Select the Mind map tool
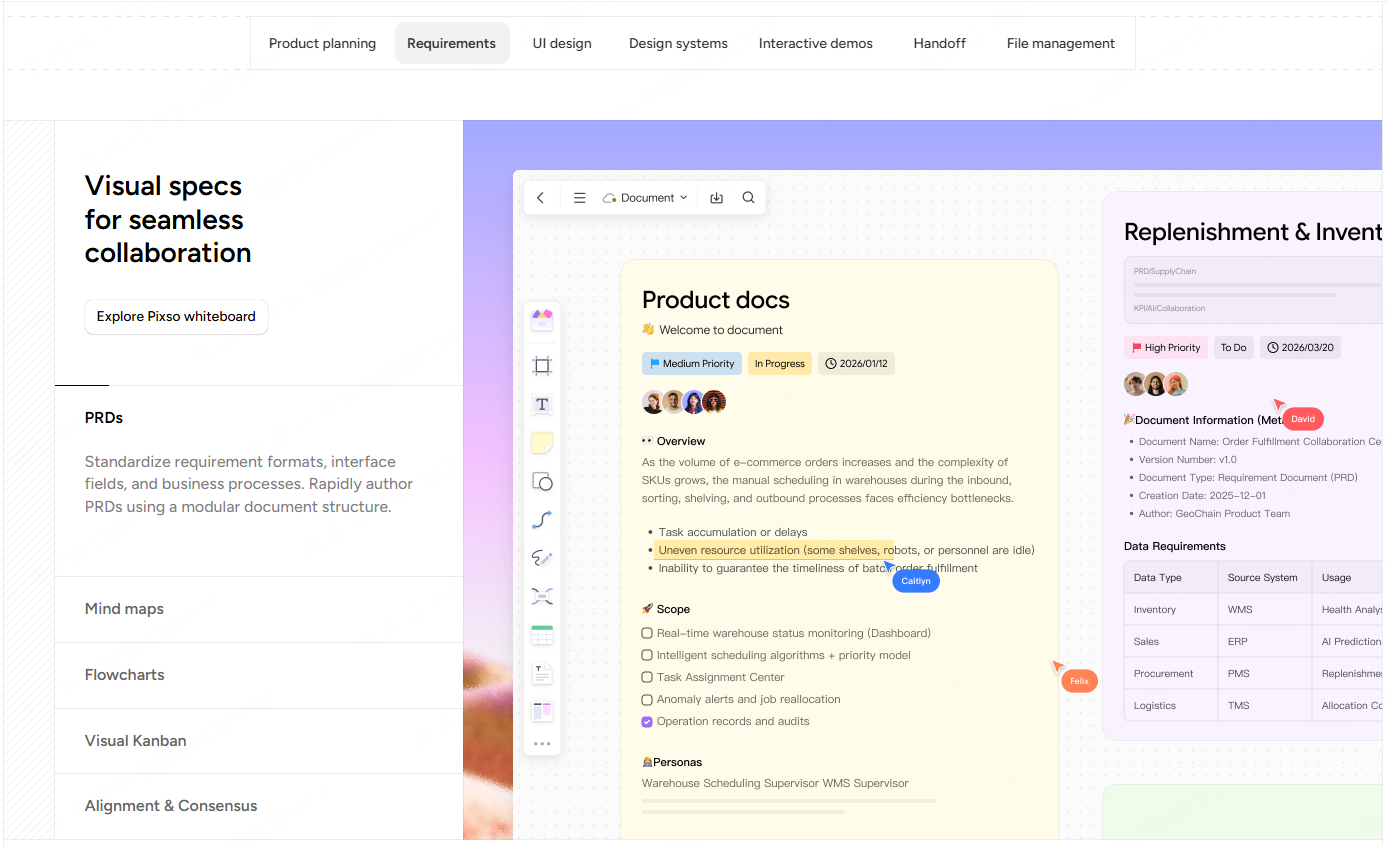The height and width of the screenshot is (846, 1388). pos(542,596)
